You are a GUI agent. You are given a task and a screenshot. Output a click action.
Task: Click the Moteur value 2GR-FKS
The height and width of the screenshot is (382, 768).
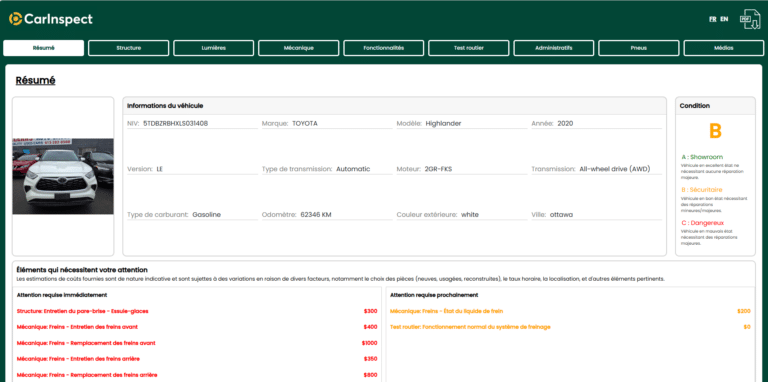[x=438, y=169]
